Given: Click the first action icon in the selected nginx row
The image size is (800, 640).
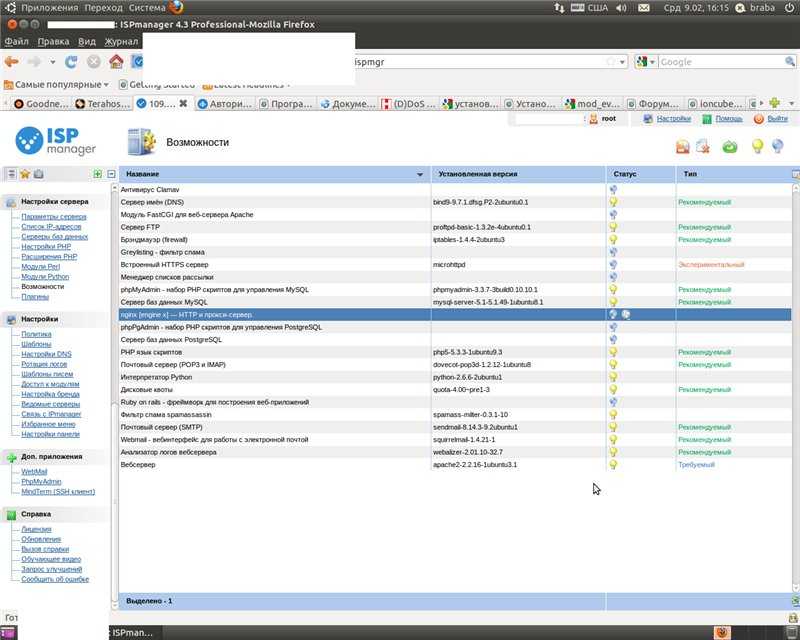Looking at the screenshot, I should [x=613, y=314].
